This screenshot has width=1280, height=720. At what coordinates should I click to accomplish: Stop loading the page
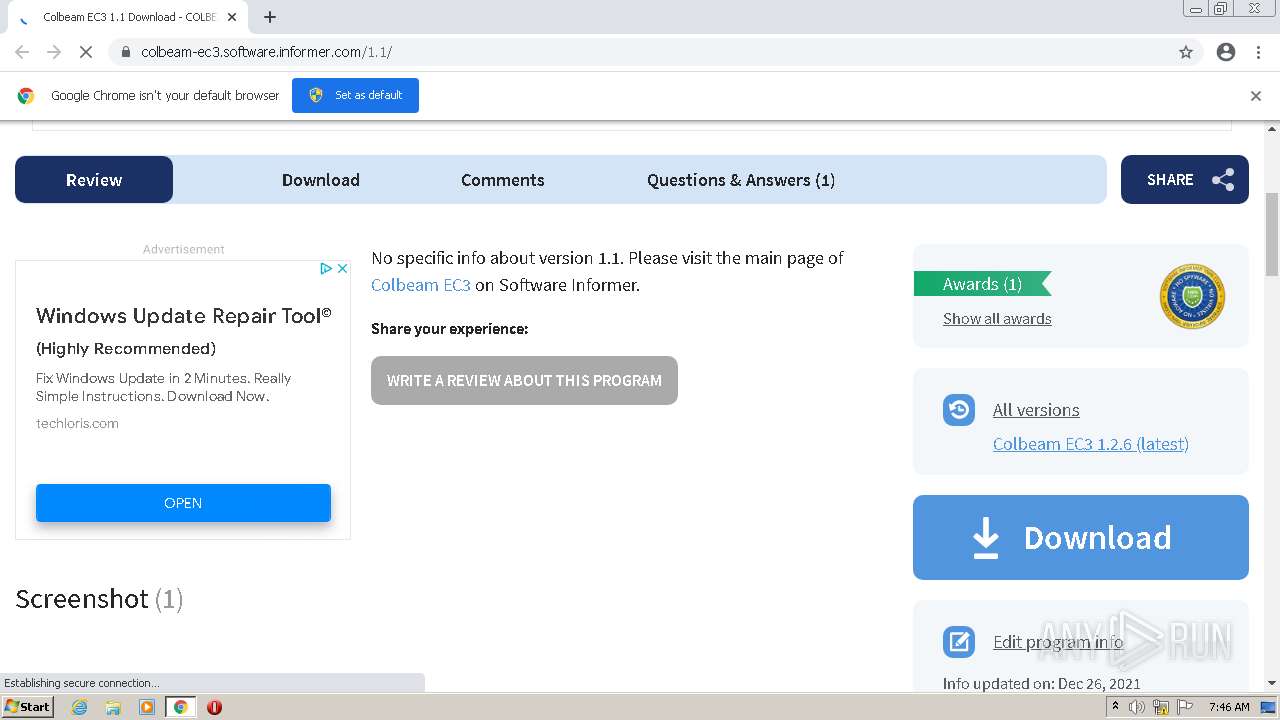pyautogui.click(x=86, y=52)
